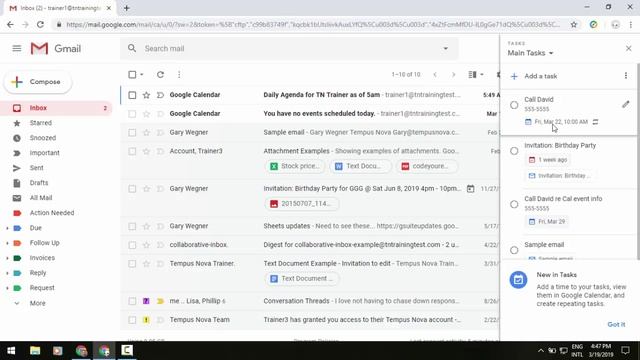Open the Invitation: Birthday linked email chip
Viewport: 640px width, 360px height.
[x=559, y=176]
